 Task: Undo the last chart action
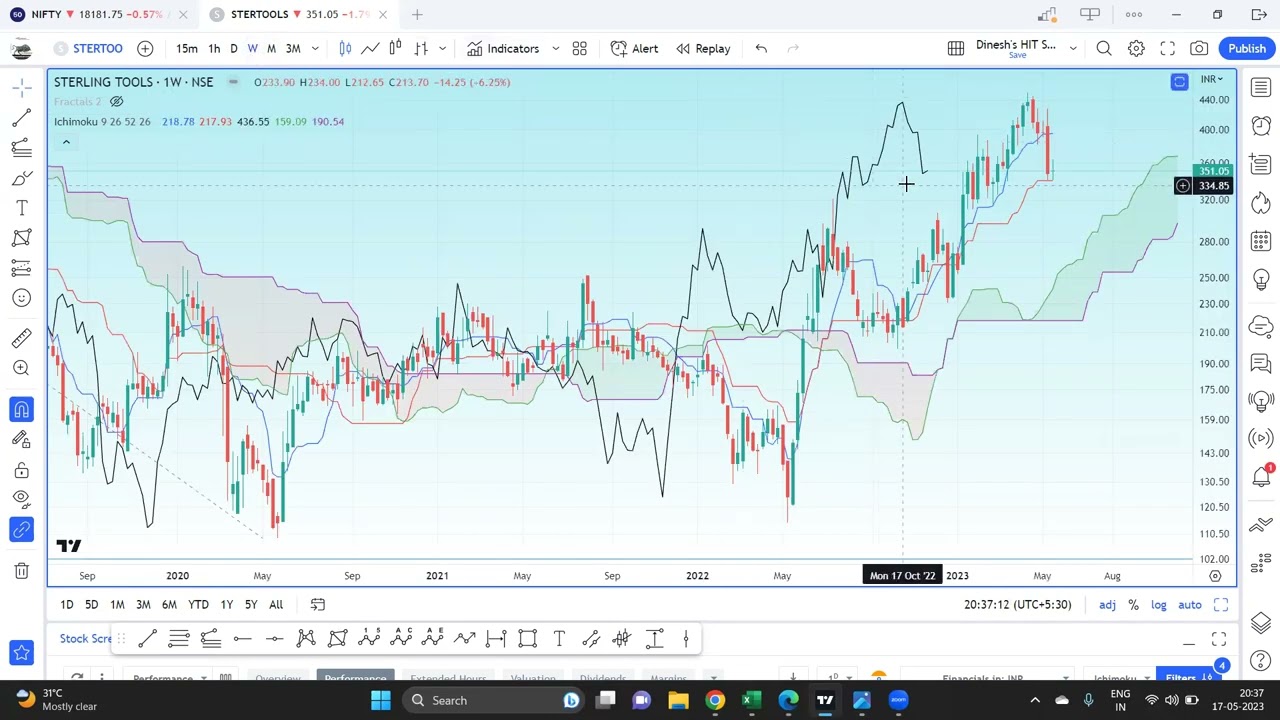coord(761,48)
